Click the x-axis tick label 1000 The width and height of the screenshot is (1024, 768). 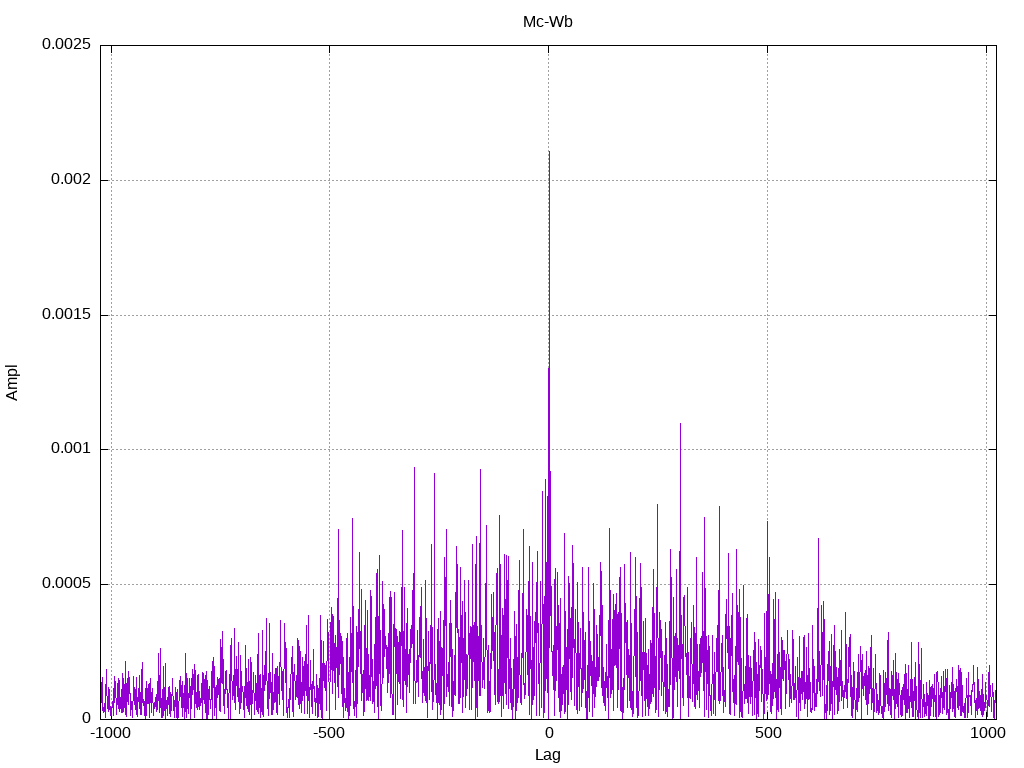(987, 733)
